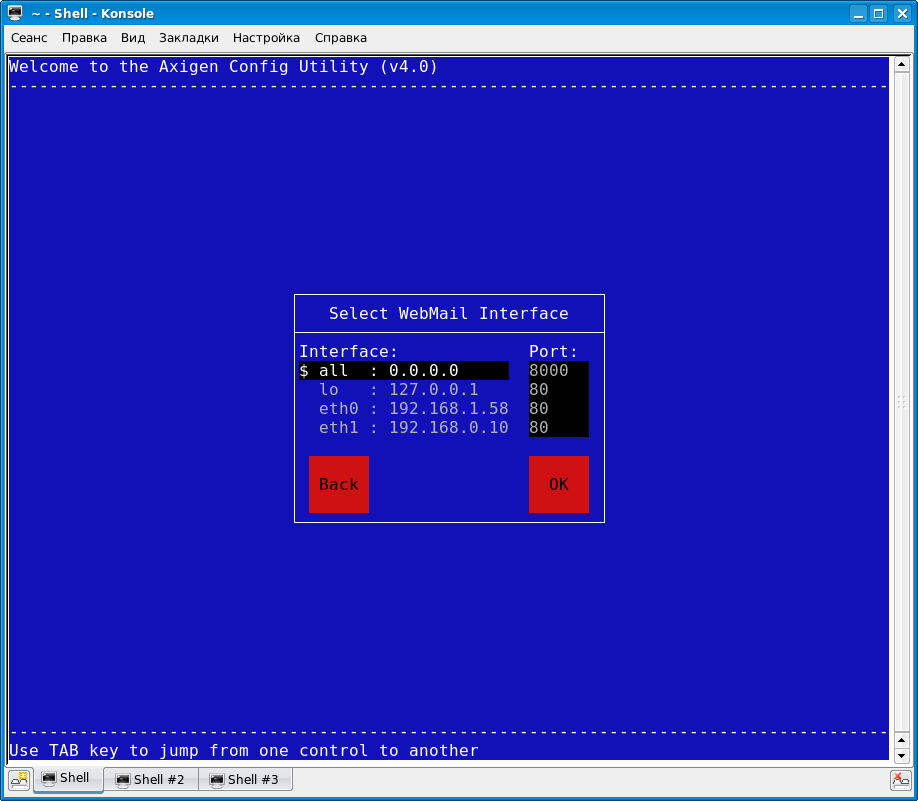
Task: Click the scrollbar up arrow at top
Action: (x=902, y=64)
